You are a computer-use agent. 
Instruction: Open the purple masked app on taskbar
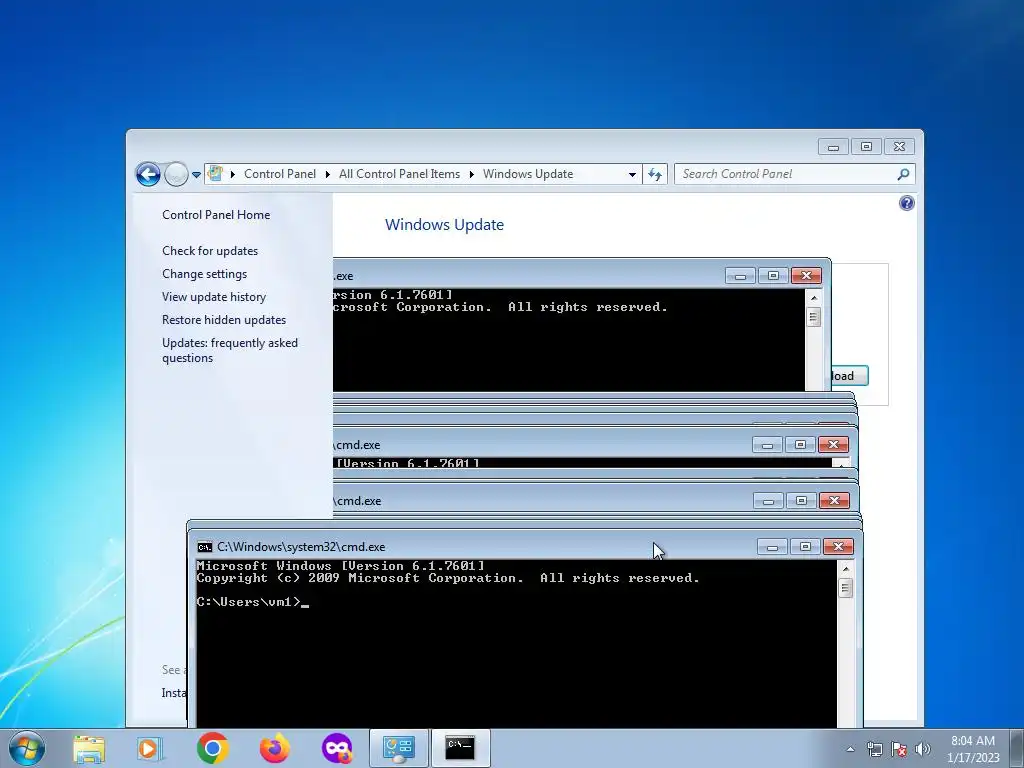point(337,748)
